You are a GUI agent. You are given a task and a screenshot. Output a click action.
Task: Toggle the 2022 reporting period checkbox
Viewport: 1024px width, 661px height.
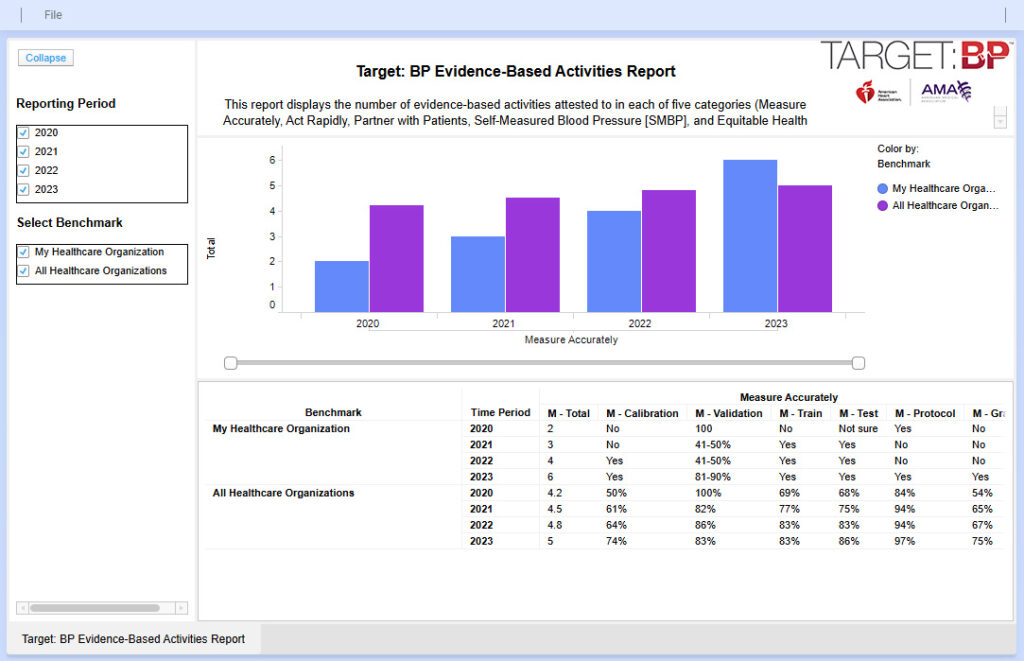pos(24,171)
